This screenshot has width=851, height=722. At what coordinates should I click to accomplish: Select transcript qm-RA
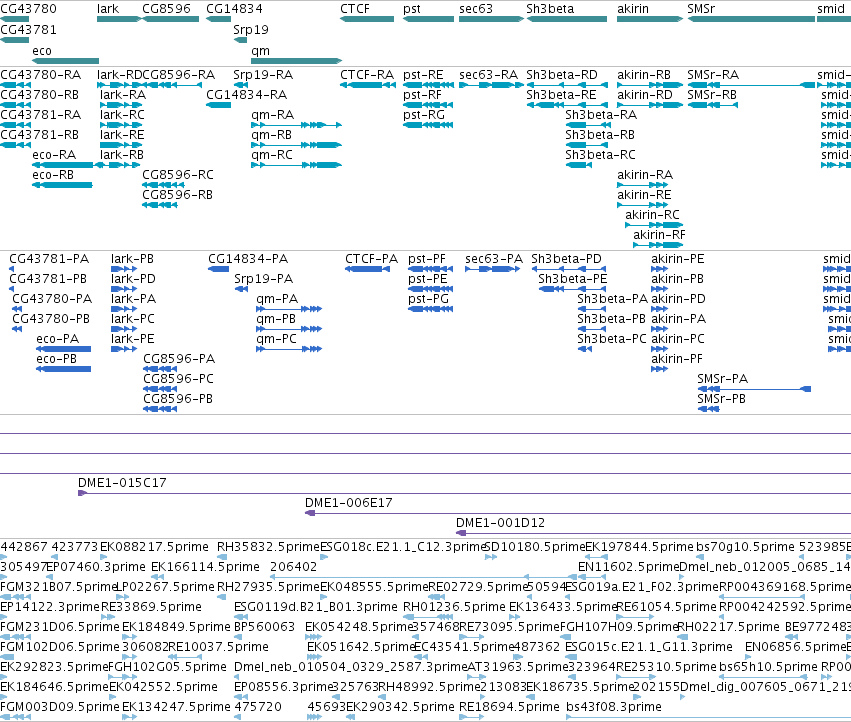point(272,115)
